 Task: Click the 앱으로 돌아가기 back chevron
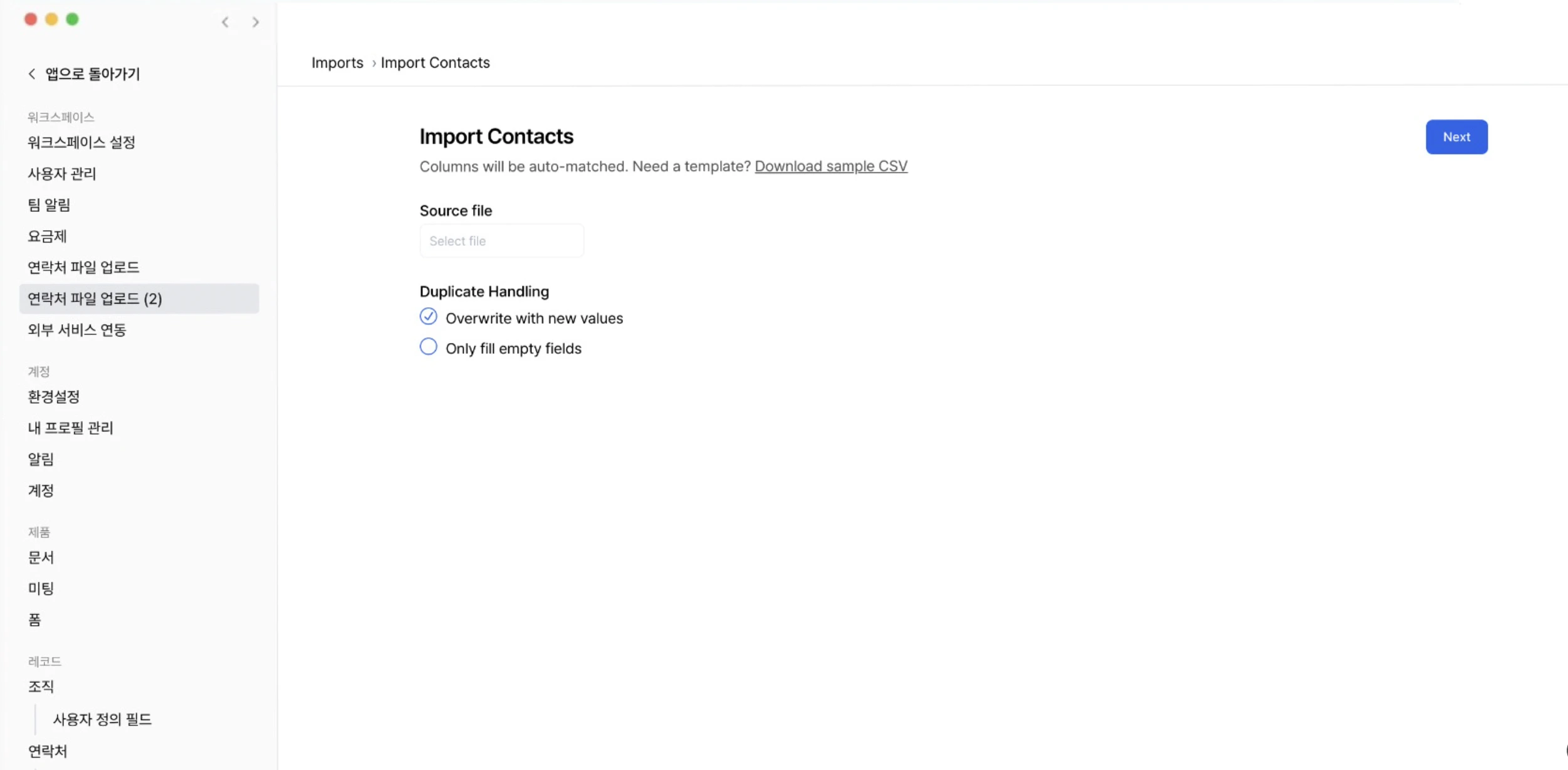[32, 74]
